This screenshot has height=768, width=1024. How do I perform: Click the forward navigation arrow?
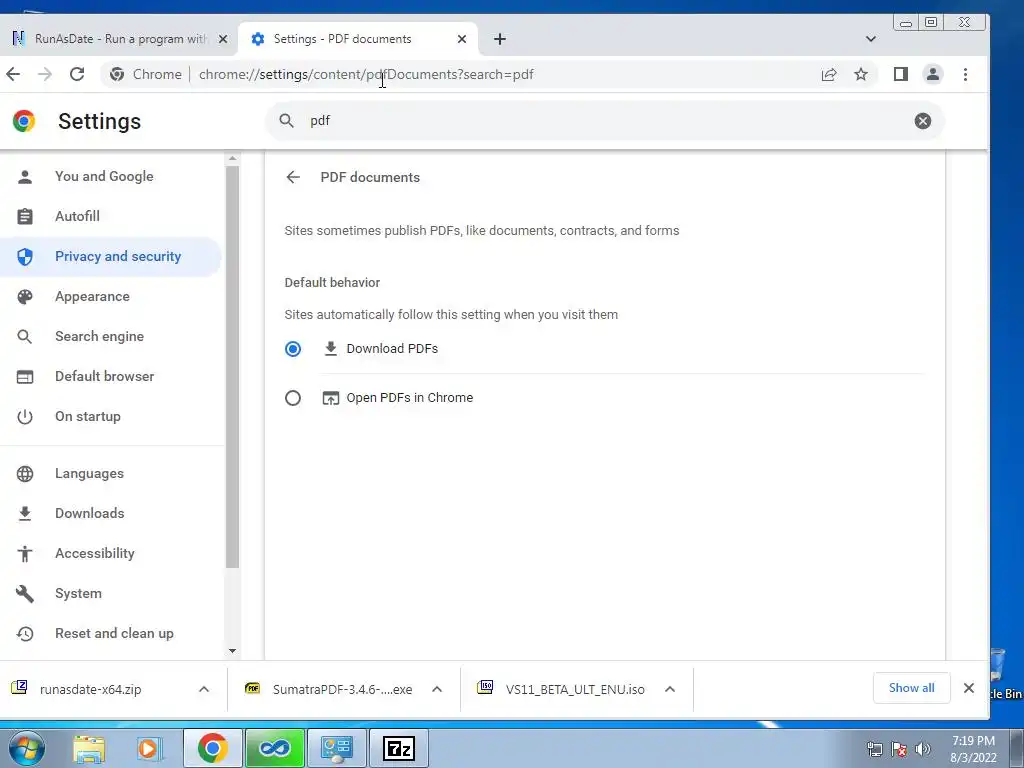45,74
